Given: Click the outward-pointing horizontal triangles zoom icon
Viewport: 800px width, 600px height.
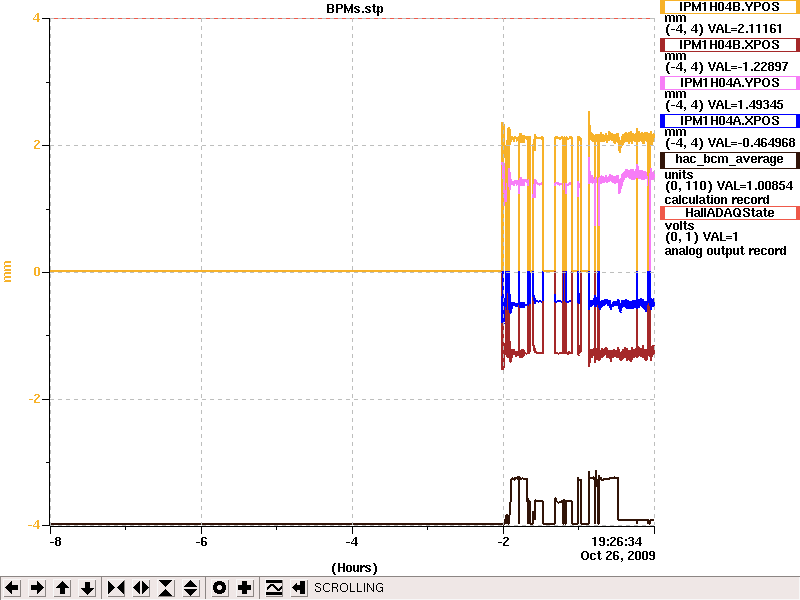Looking at the screenshot, I should (141, 588).
